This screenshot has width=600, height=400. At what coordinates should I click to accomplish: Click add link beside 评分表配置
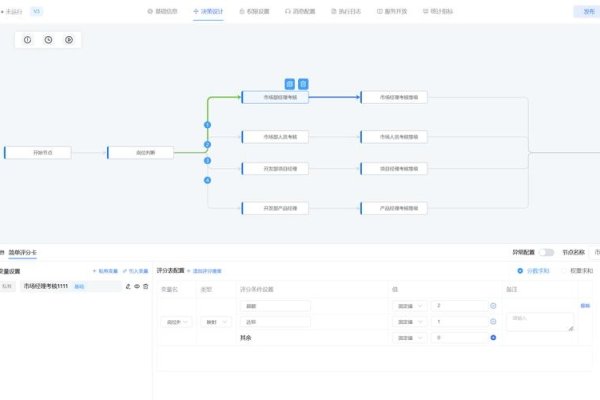pos(205,271)
